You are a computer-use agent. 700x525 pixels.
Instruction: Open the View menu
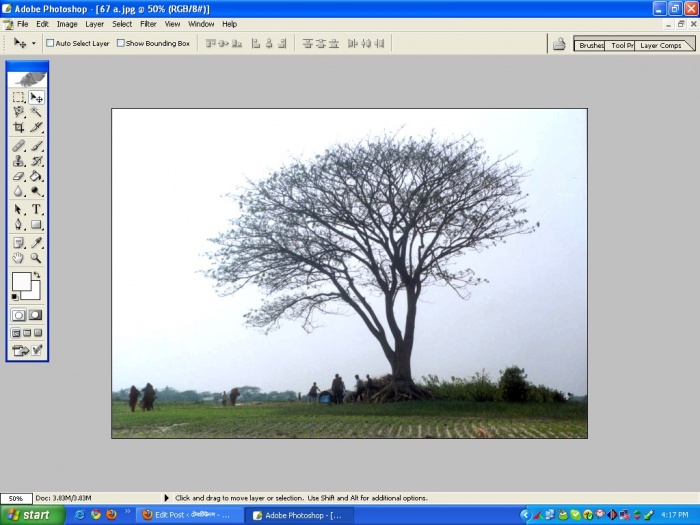pyautogui.click(x=172, y=24)
